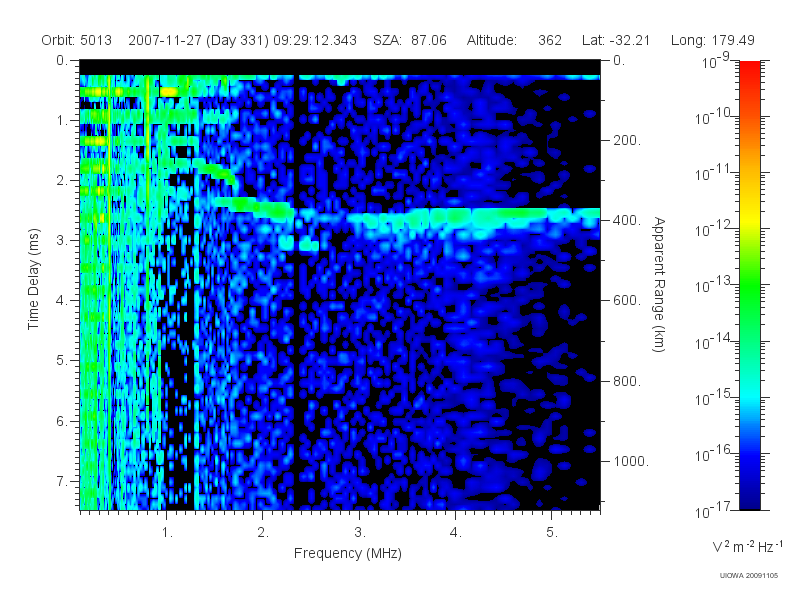Click the '1.' frequency axis tick label
800x600 pixels.
tap(167, 532)
